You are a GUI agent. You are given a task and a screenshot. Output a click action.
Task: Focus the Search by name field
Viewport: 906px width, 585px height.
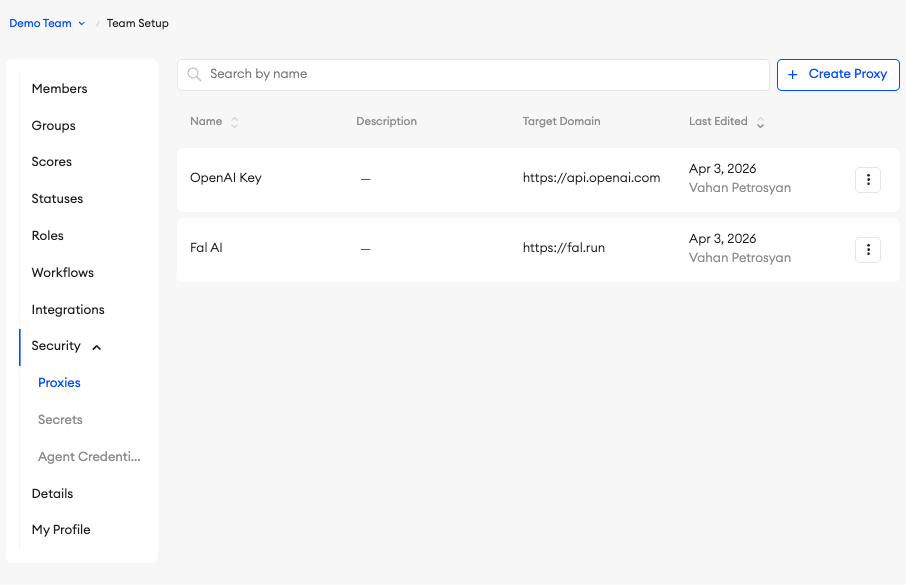473,75
